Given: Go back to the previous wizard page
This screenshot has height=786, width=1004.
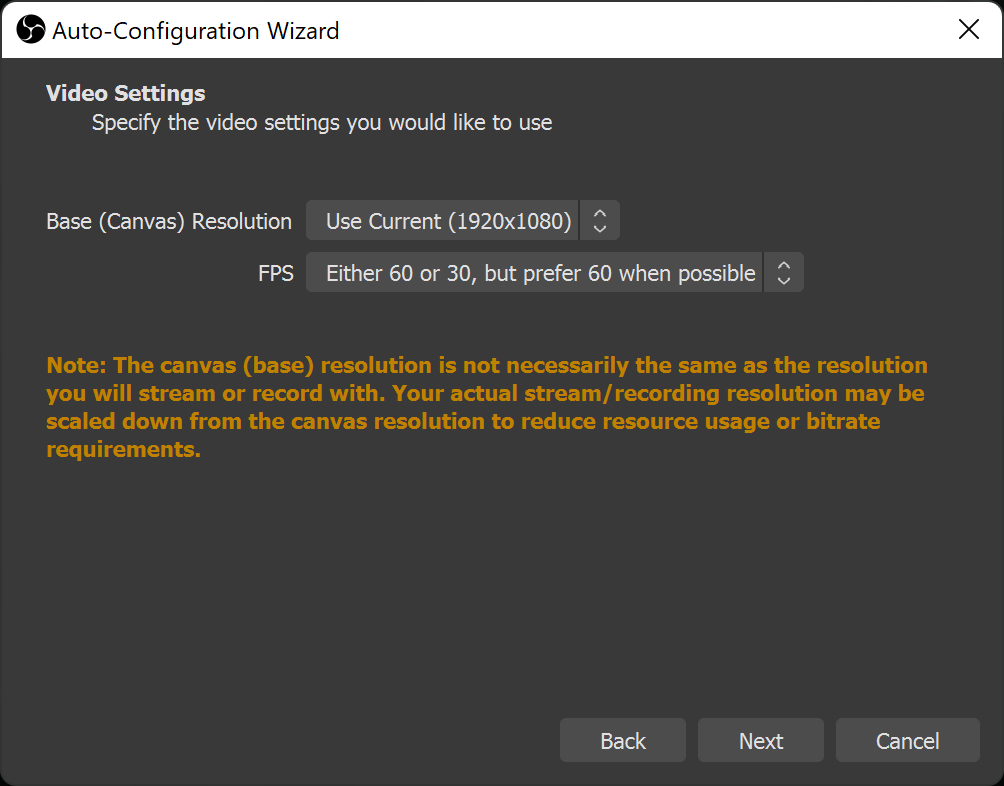Looking at the screenshot, I should coord(622,741).
